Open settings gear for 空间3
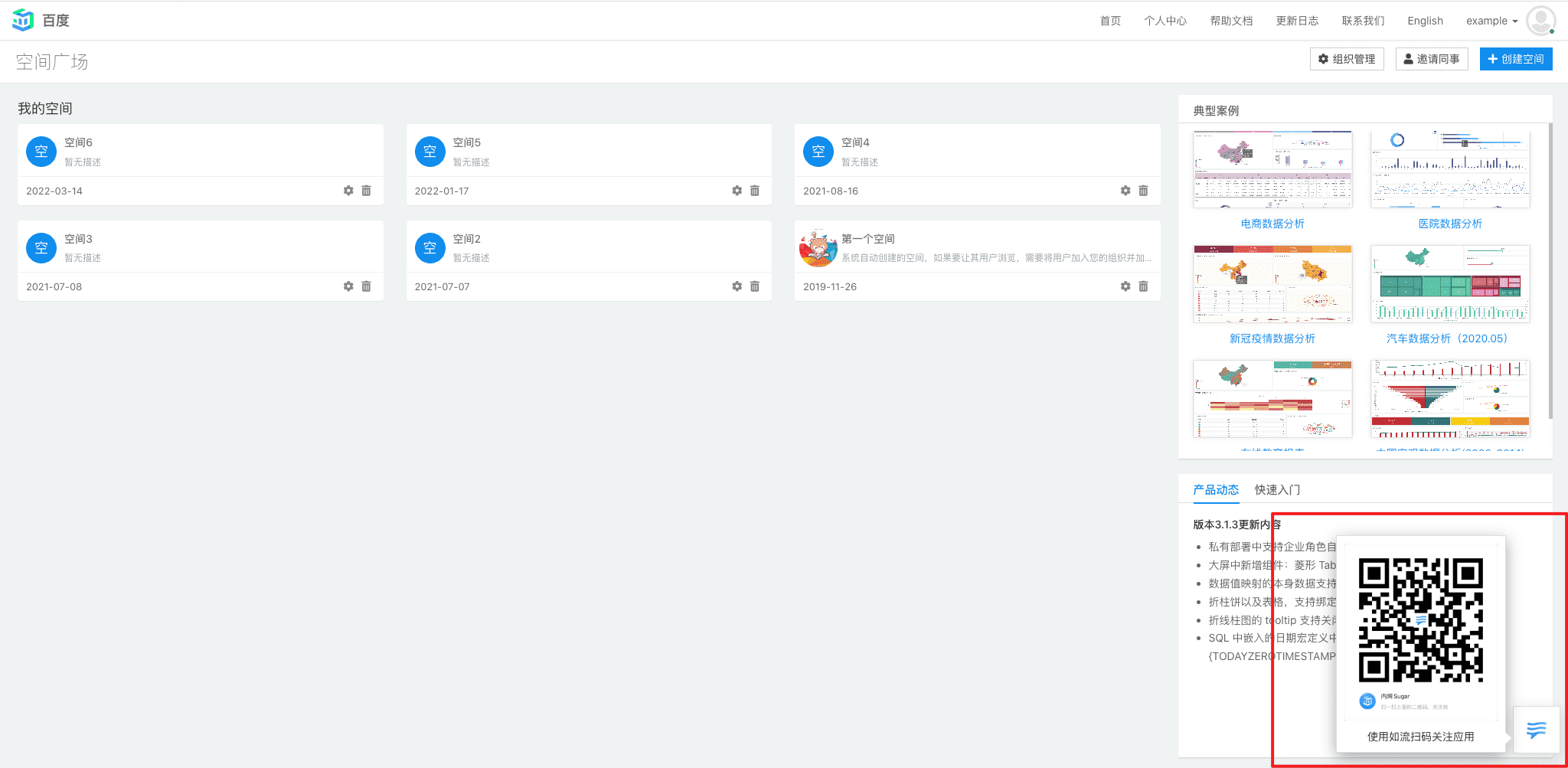The image size is (1568, 768). click(x=348, y=286)
